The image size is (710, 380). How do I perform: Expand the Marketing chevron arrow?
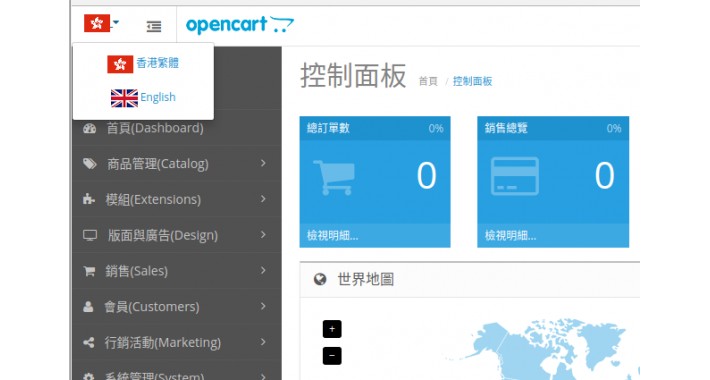[263, 342]
